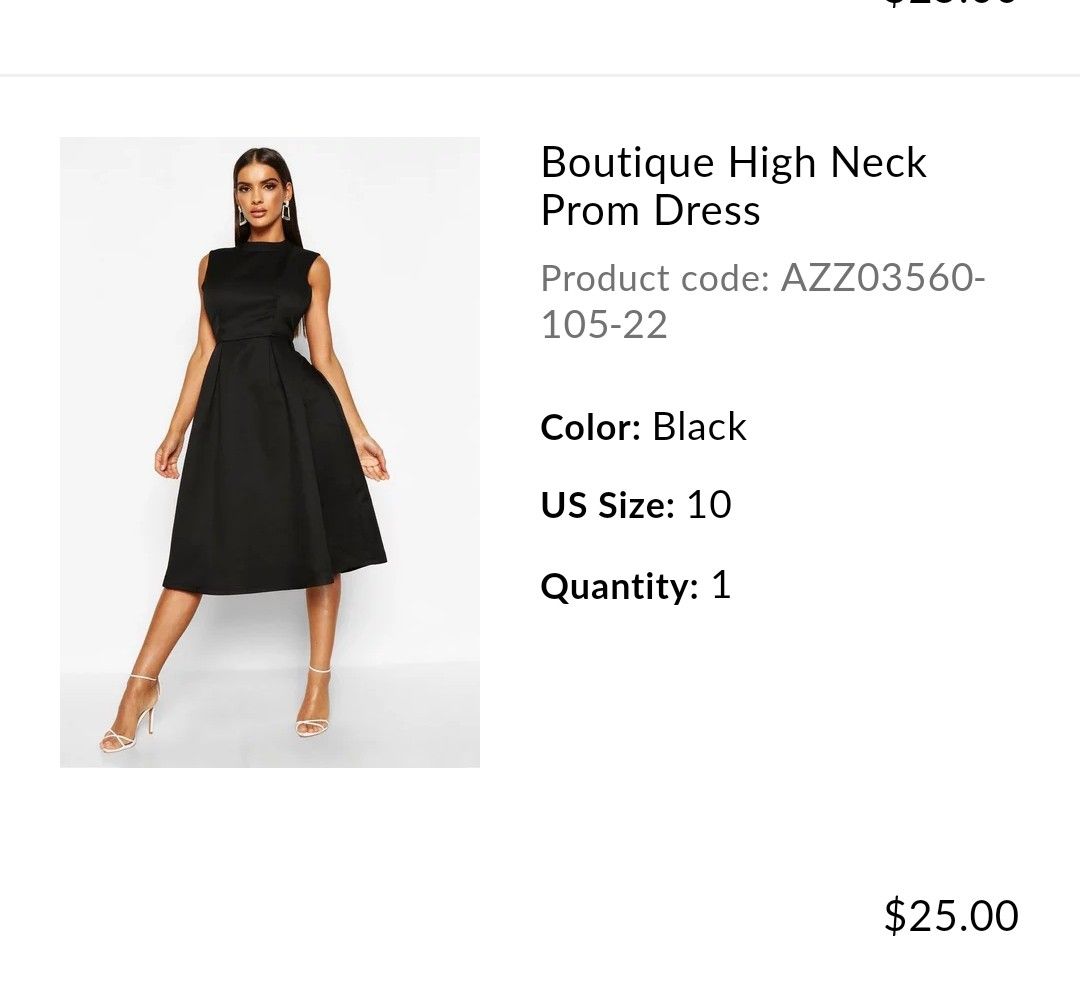
Task: Click the 'US Size:' label
Action: pos(607,506)
